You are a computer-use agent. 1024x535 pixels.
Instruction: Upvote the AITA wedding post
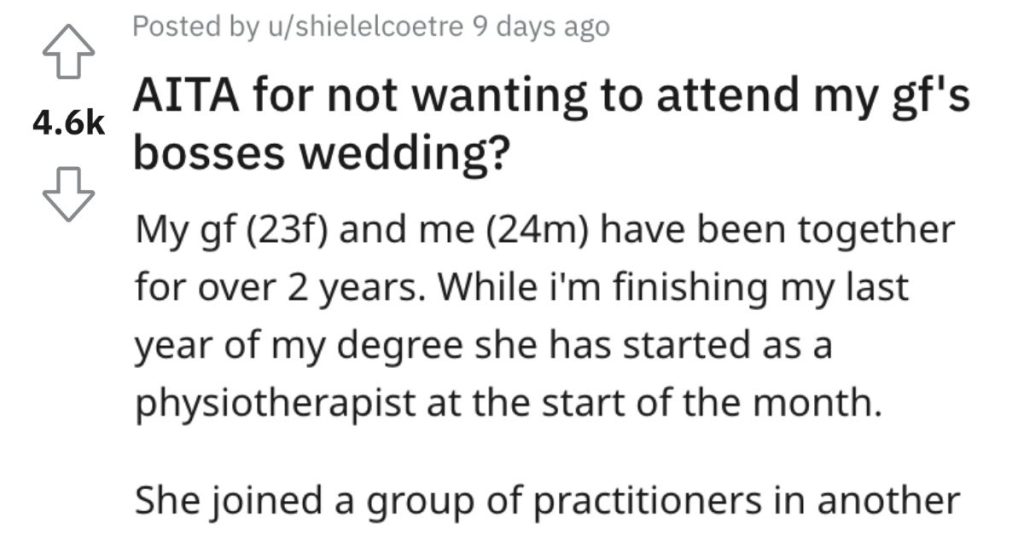[69, 53]
